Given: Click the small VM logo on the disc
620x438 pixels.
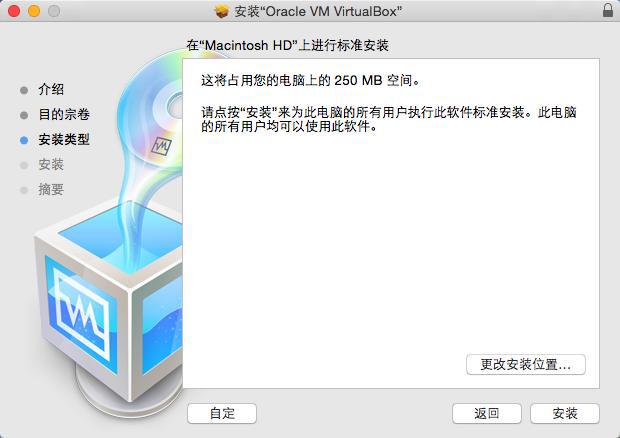Looking at the screenshot, I should pos(161,146).
